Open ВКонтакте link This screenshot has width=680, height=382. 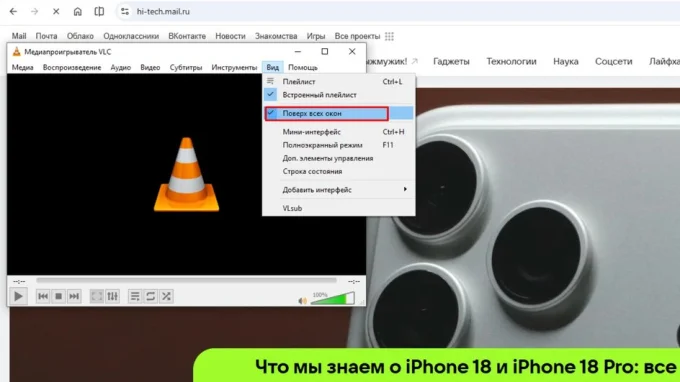tap(187, 36)
